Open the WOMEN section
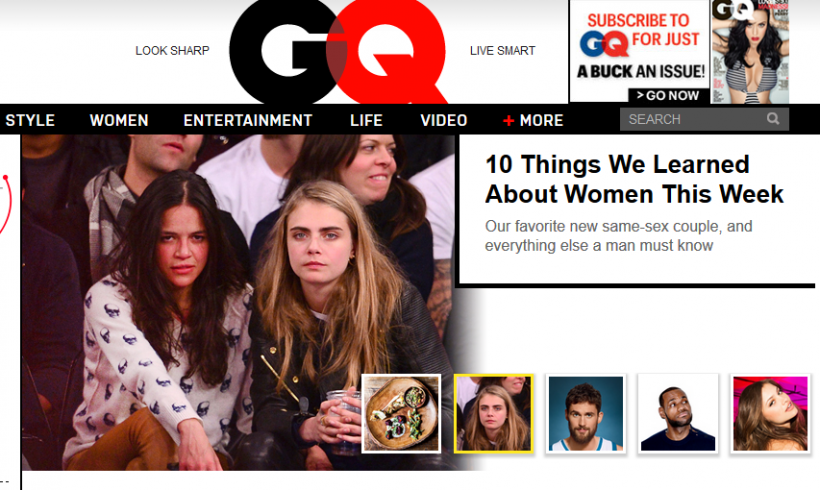Image resolution: width=820 pixels, height=490 pixels. click(119, 120)
